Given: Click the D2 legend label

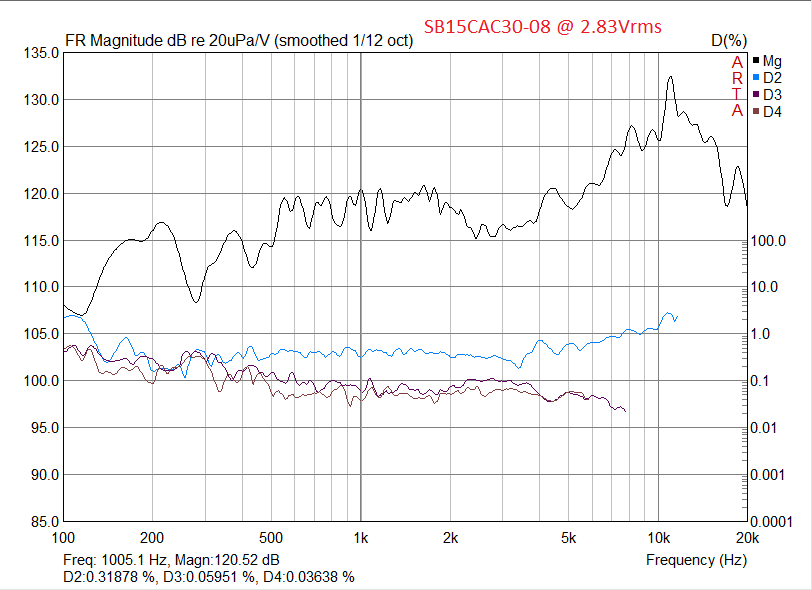Looking at the screenshot, I should click(x=772, y=78).
